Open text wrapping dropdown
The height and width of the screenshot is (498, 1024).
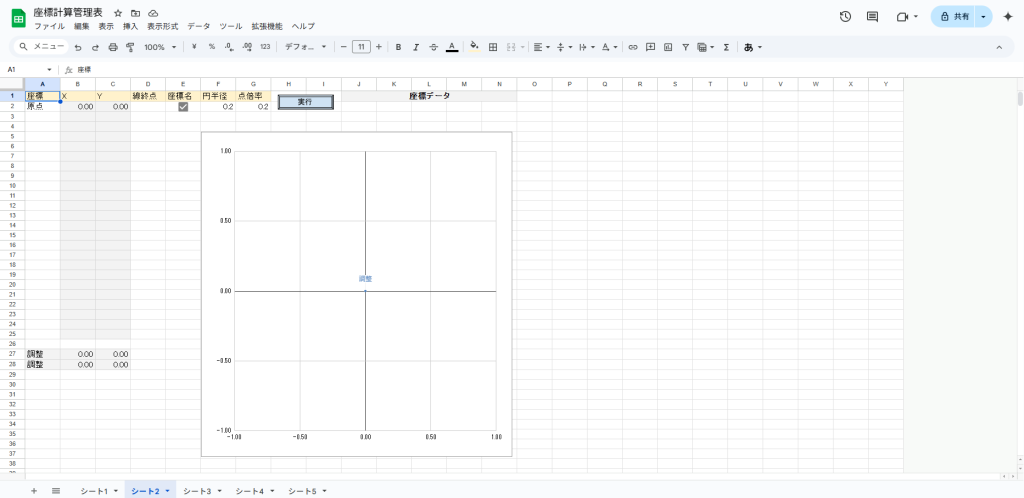click(586, 47)
